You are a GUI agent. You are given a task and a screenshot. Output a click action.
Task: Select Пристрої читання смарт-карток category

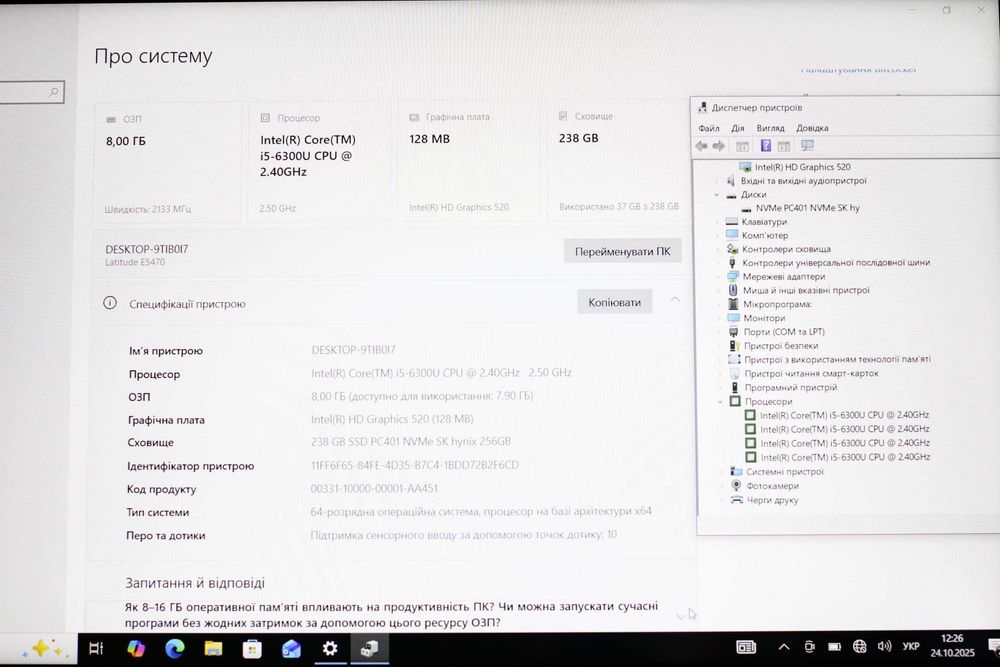pyautogui.click(x=811, y=374)
